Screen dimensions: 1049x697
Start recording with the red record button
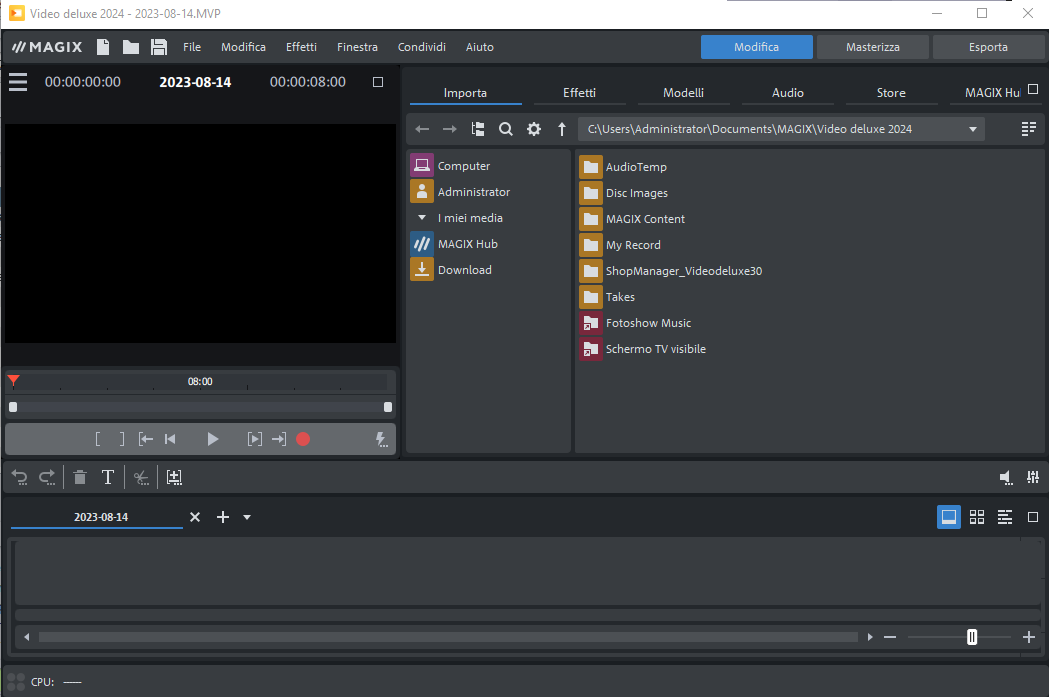(303, 439)
